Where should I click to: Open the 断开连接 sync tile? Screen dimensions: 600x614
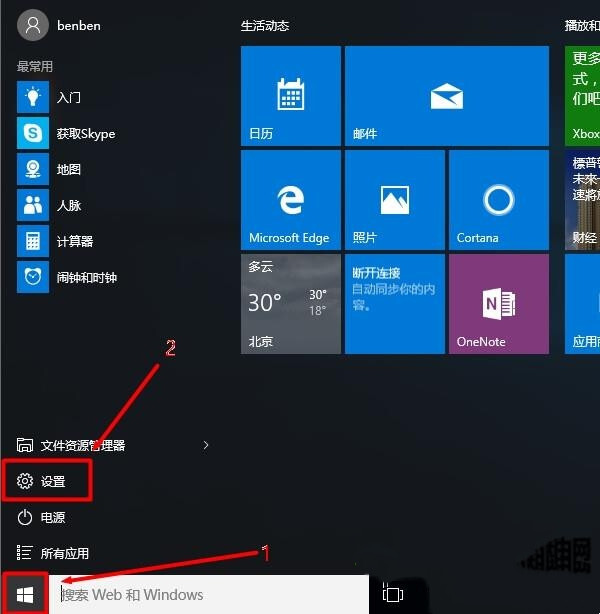click(395, 304)
